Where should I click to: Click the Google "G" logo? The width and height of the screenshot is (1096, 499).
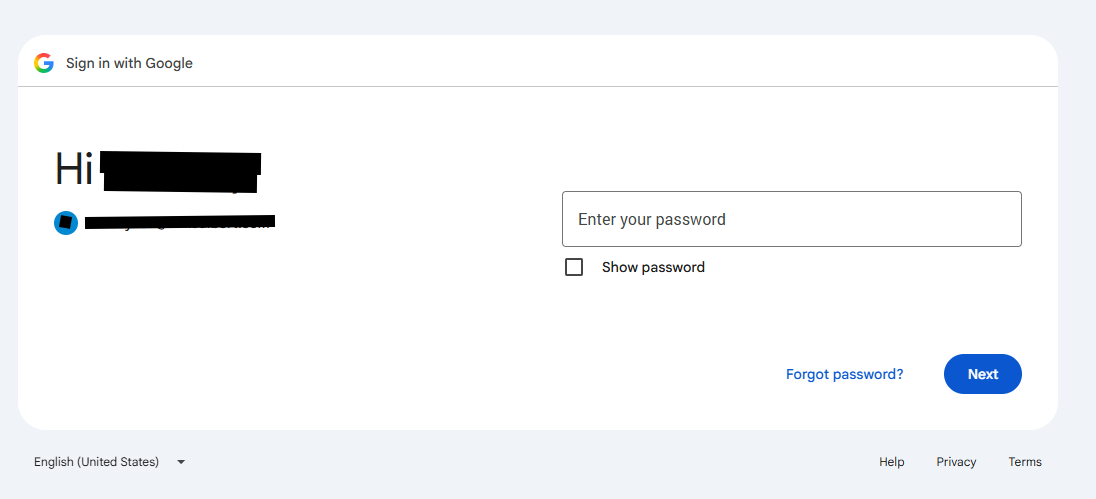click(44, 63)
